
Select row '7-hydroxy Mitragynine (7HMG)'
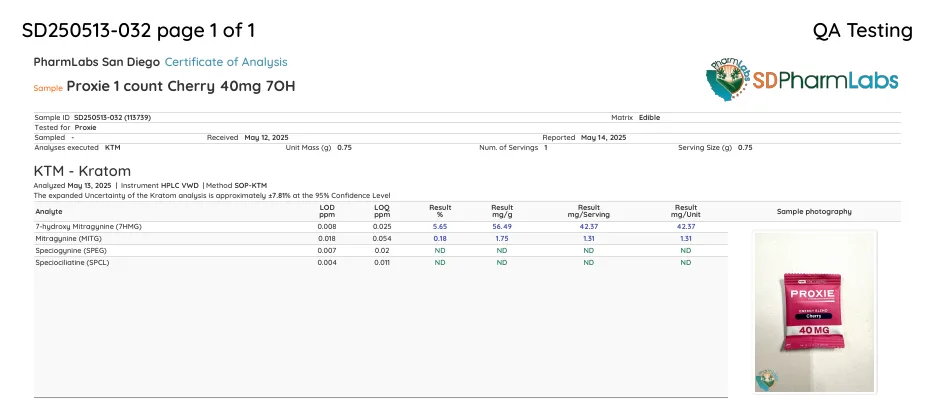point(380,227)
